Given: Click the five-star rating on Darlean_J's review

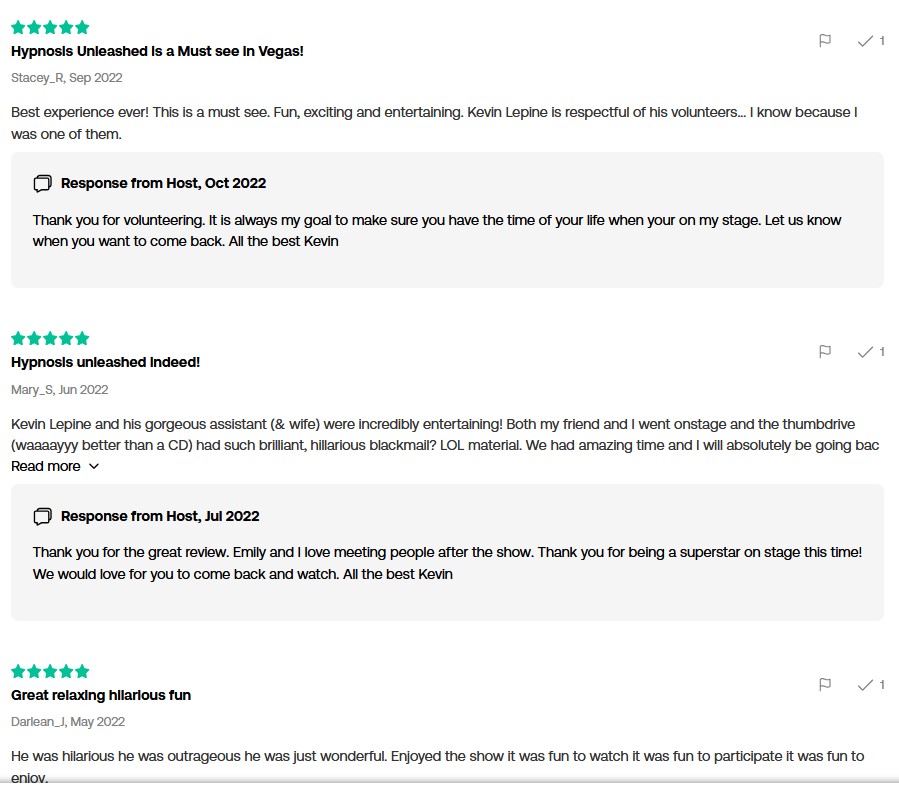Looking at the screenshot, I should pos(50,672).
